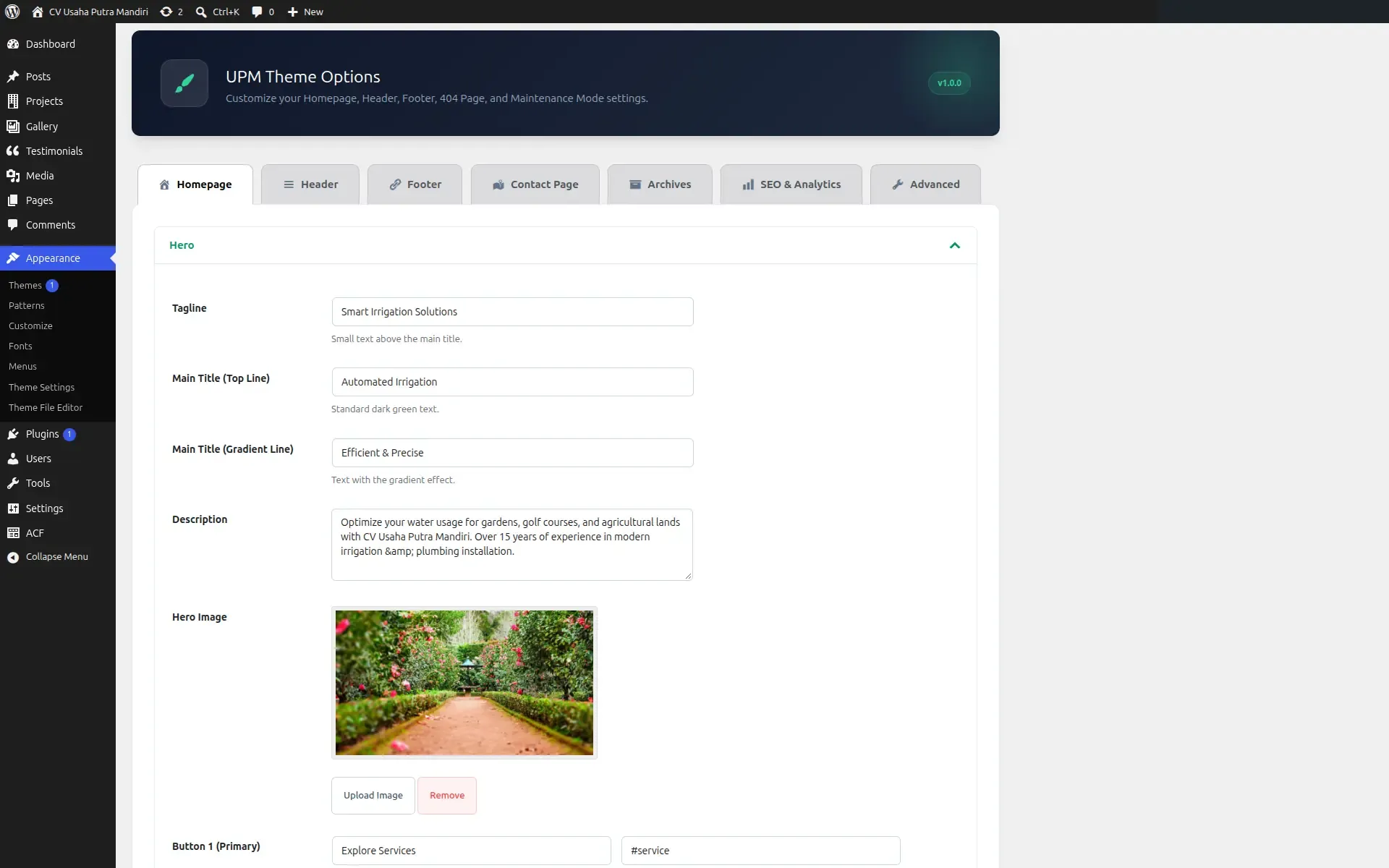Open Plugins in the sidebar
The height and width of the screenshot is (868, 1389).
(x=58, y=434)
